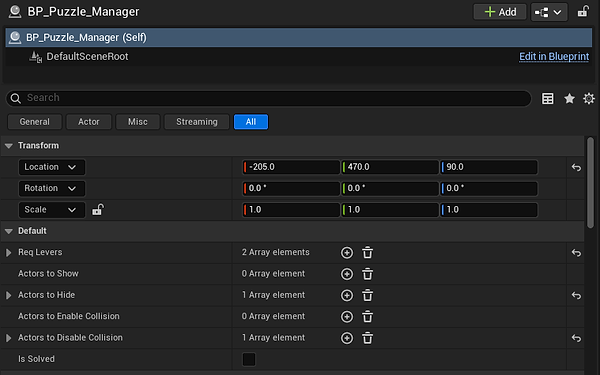Viewport: 600px width, 375px height.
Task: Collapse the Default section
Action: (x=9, y=231)
